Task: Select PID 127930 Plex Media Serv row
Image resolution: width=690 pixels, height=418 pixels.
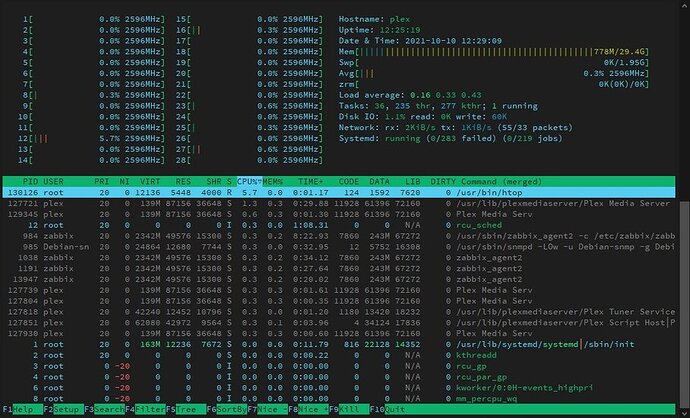Action: click(339, 334)
